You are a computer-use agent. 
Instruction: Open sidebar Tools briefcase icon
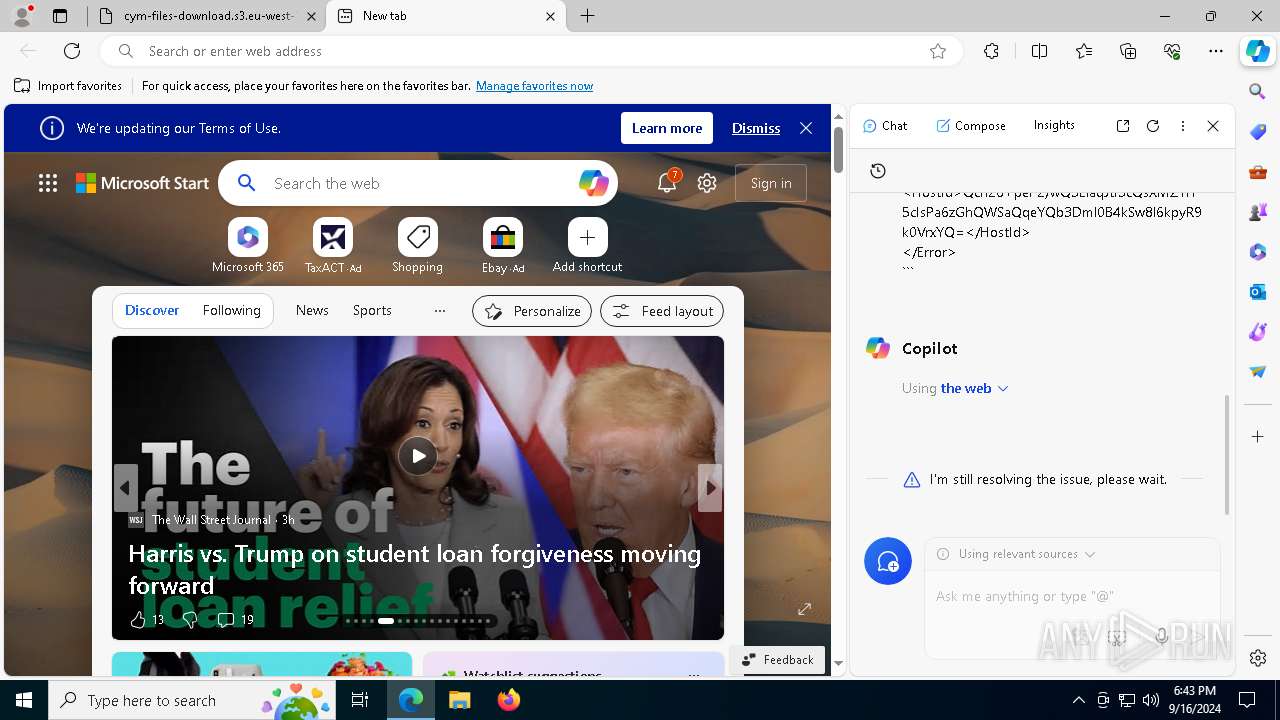(x=1258, y=172)
